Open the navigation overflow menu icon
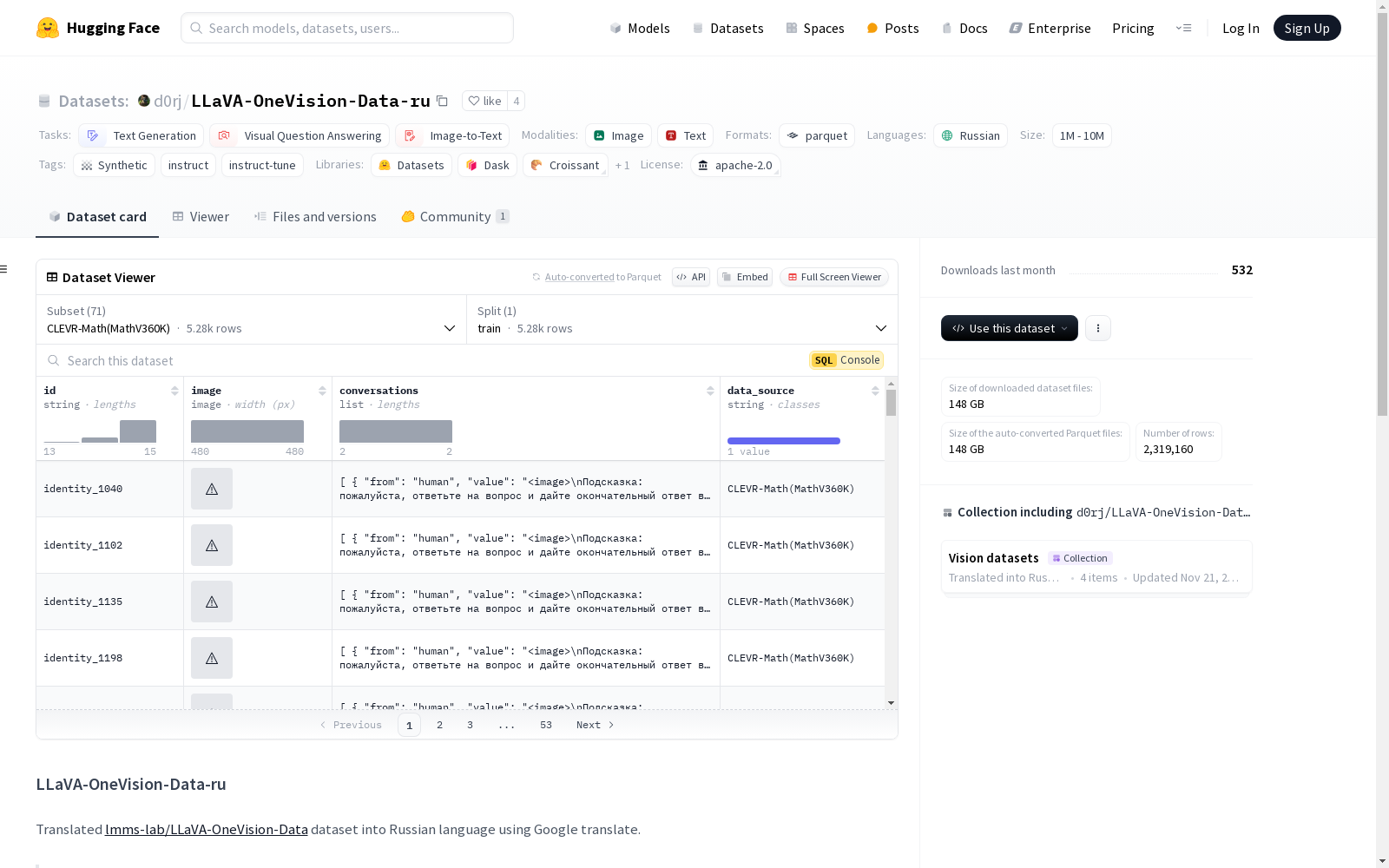 (1183, 28)
